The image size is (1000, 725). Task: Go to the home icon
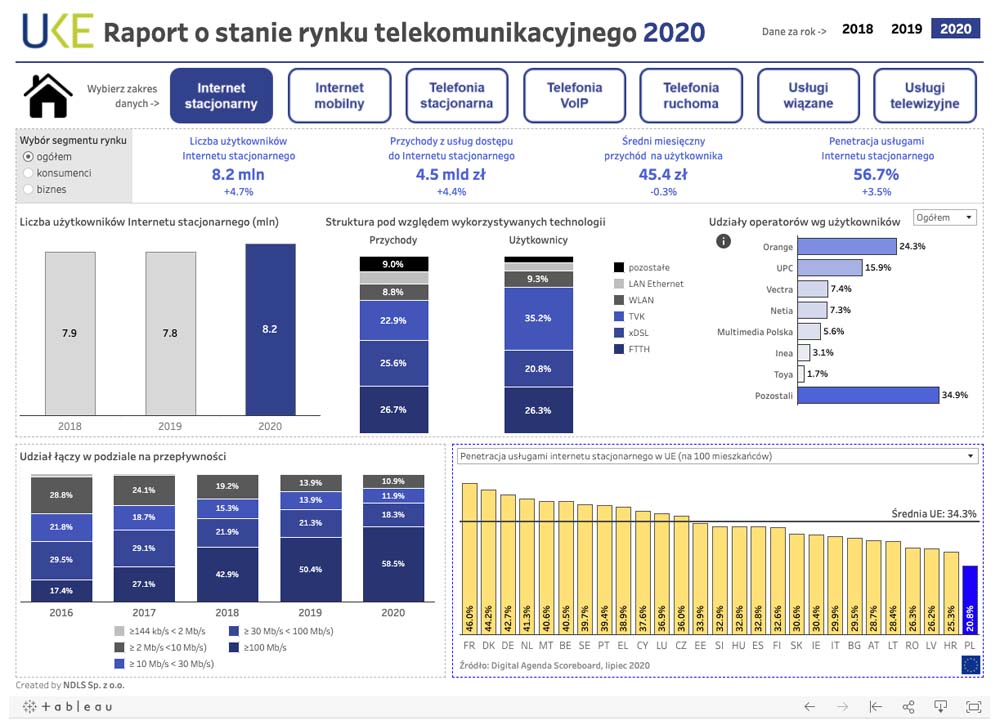48,96
